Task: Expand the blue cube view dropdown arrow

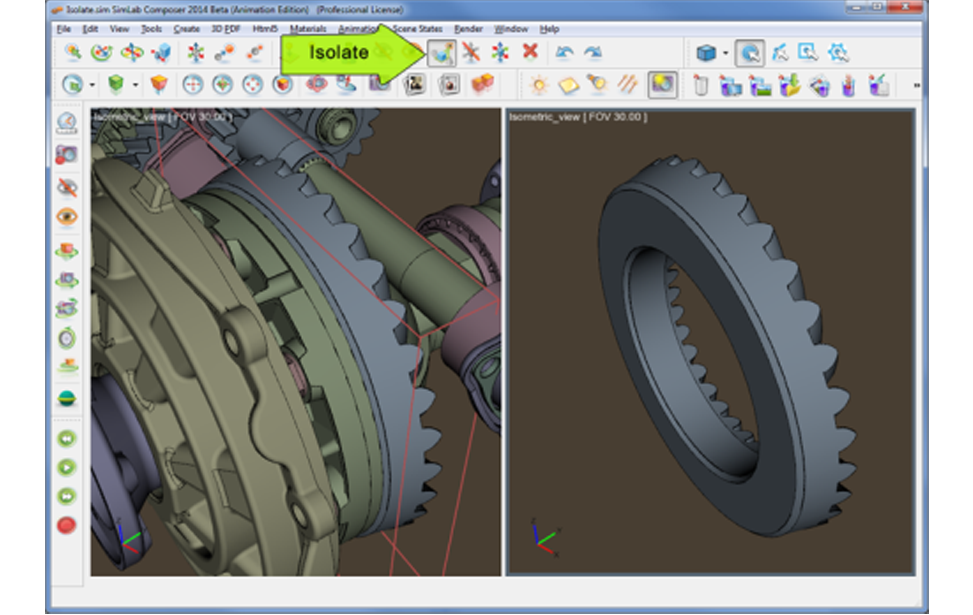Action: [725, 53]
